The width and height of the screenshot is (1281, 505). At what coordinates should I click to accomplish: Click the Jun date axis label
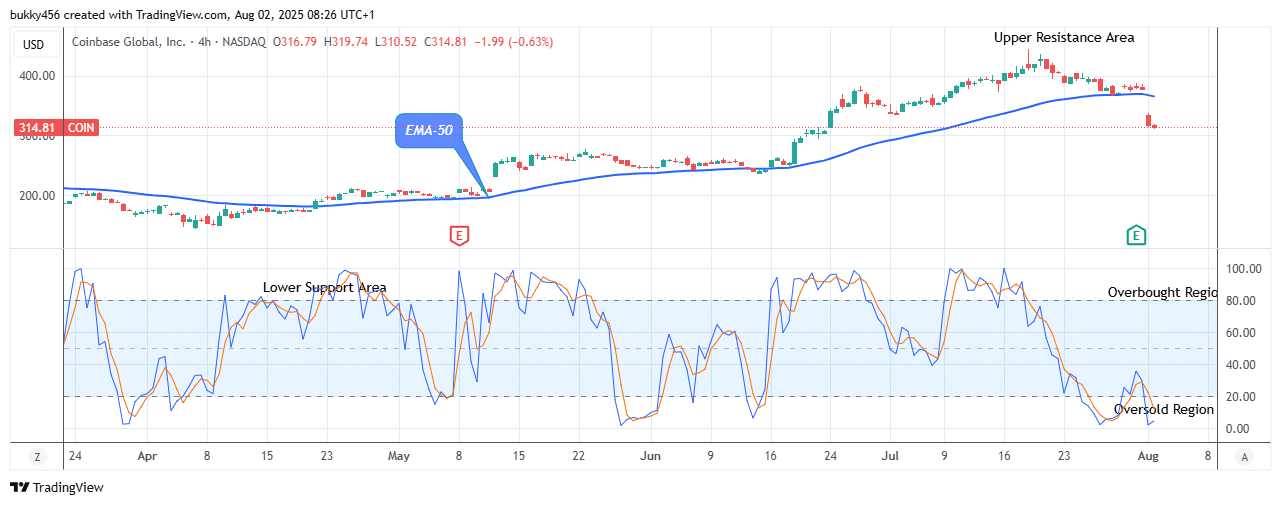point(650,456)
